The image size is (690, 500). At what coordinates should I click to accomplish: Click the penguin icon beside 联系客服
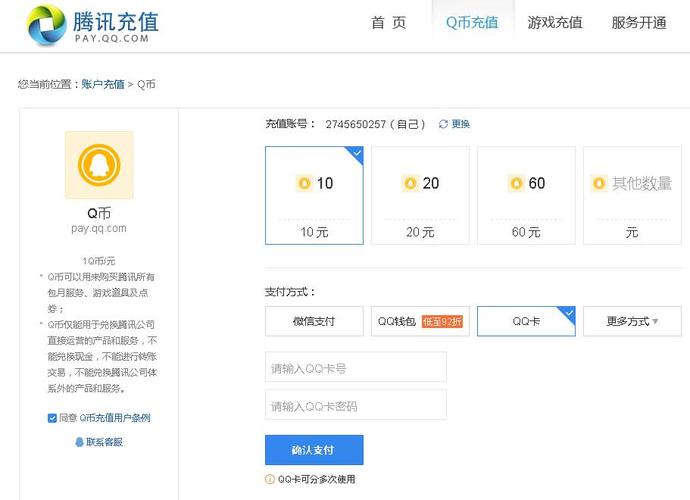[79, 442]
